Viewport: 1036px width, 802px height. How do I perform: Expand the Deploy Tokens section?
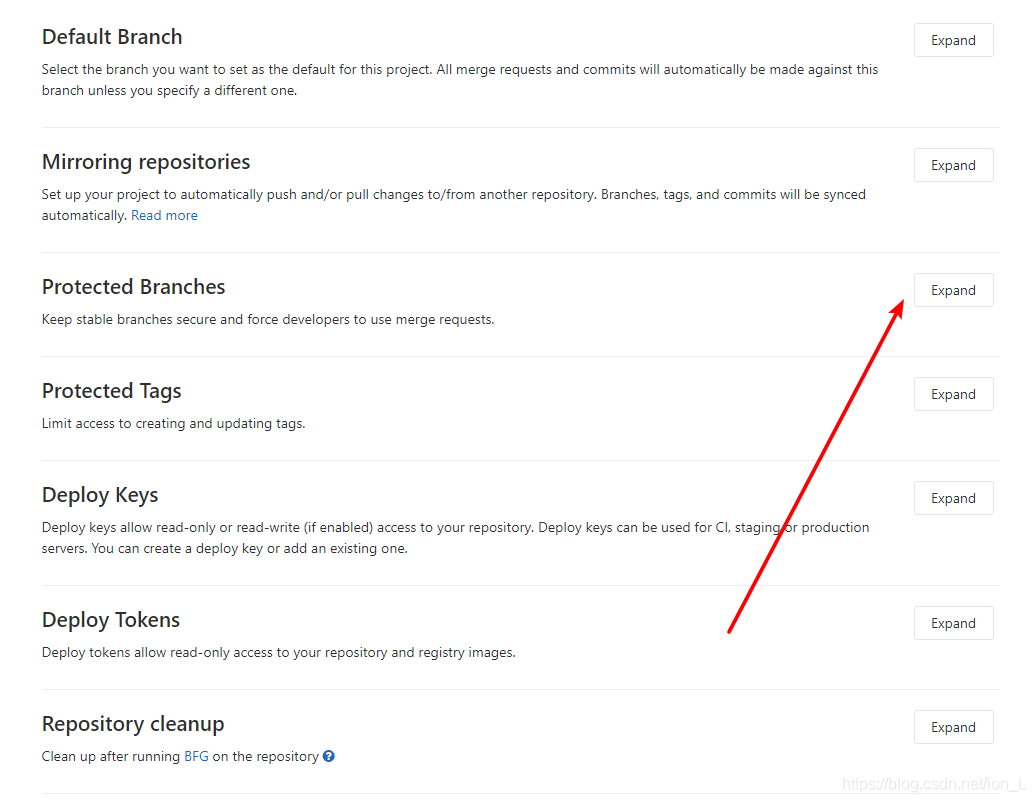click(953, 623)
